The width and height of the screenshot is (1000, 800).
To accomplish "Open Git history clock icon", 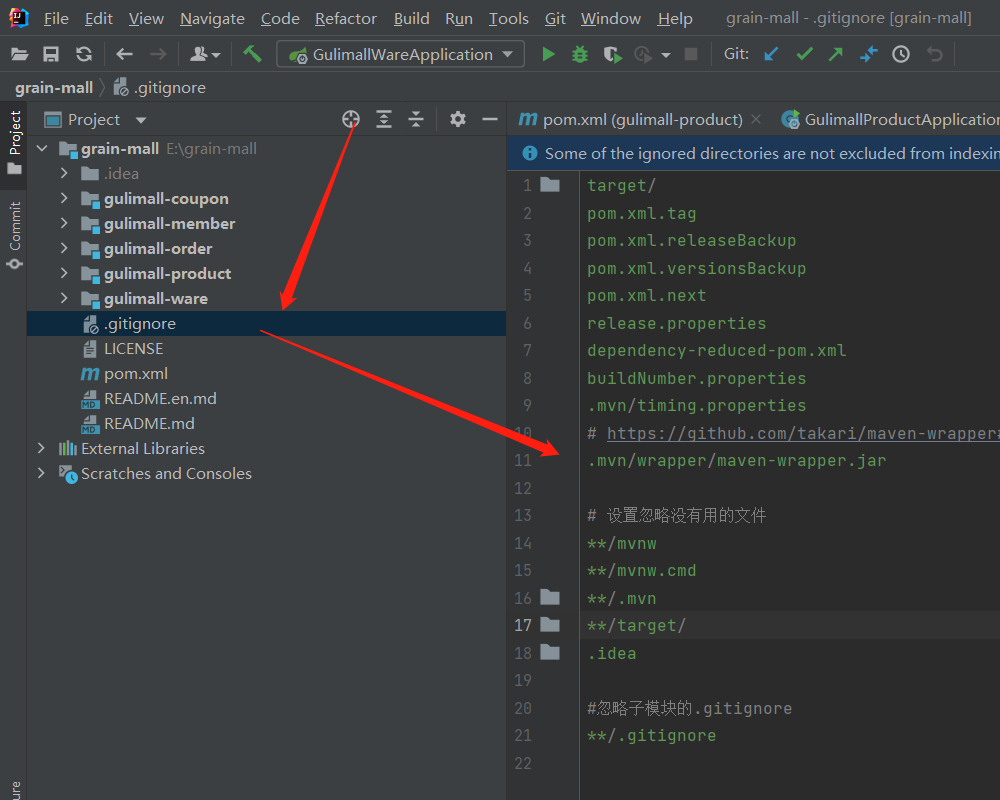I will (901, 54).
